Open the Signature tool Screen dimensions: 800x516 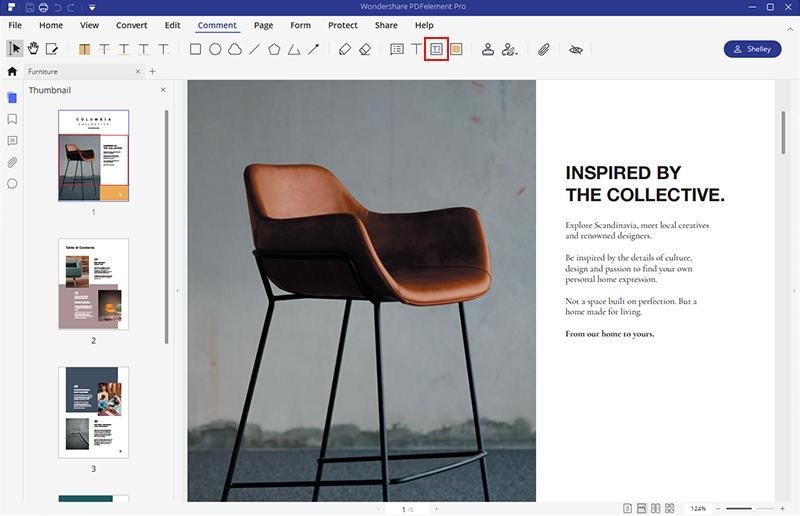(x=509, y=49)
